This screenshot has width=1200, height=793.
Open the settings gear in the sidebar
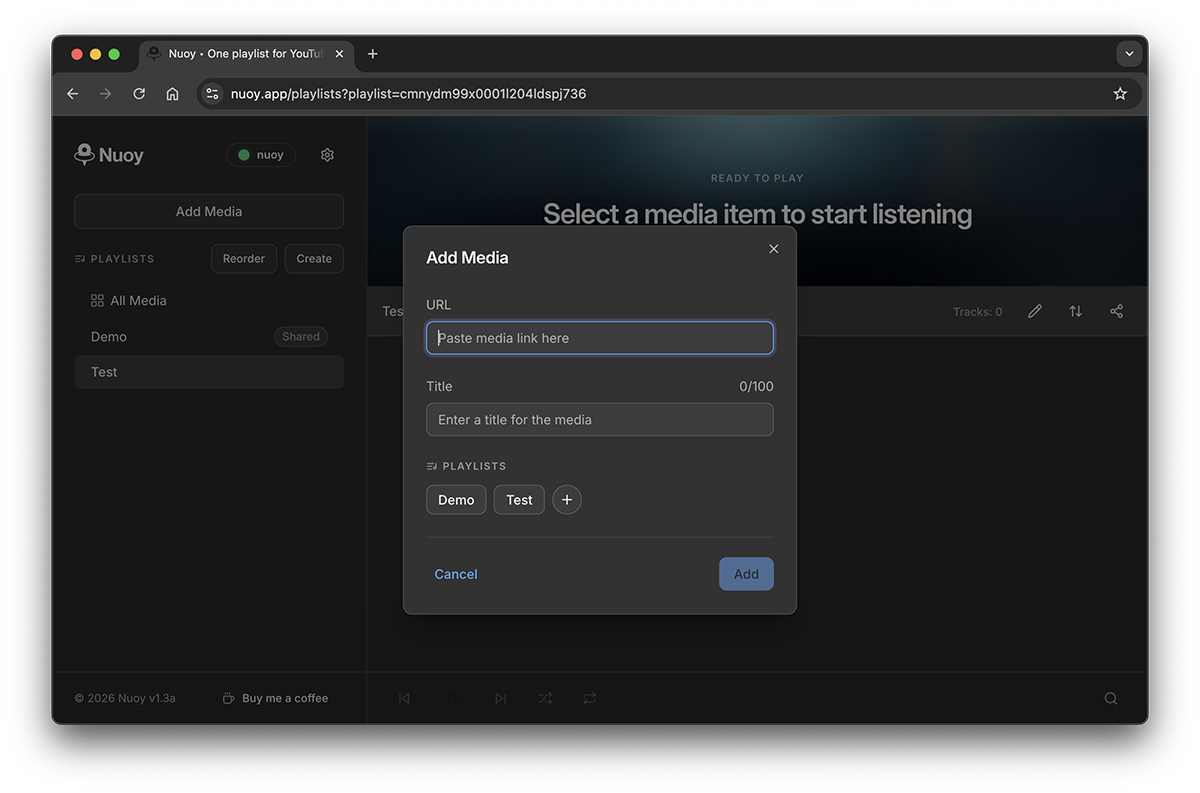pos(327,155)
